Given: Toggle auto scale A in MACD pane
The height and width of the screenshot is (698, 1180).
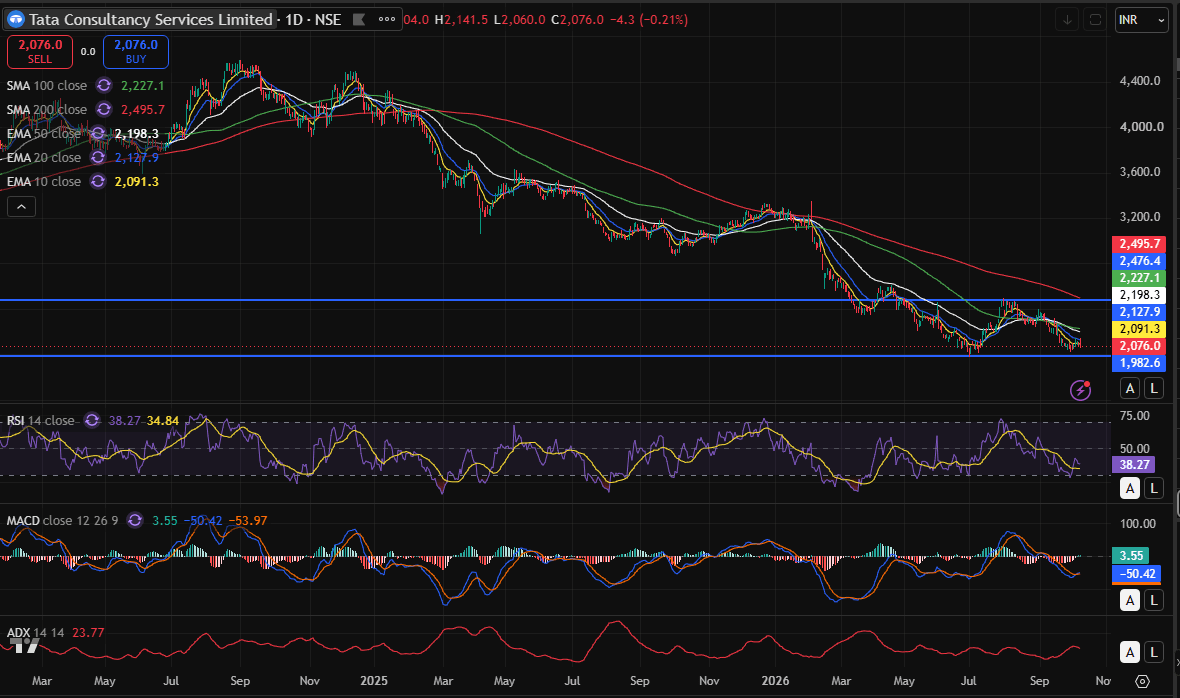Looking at the screenshot, I should point(1130,600).
